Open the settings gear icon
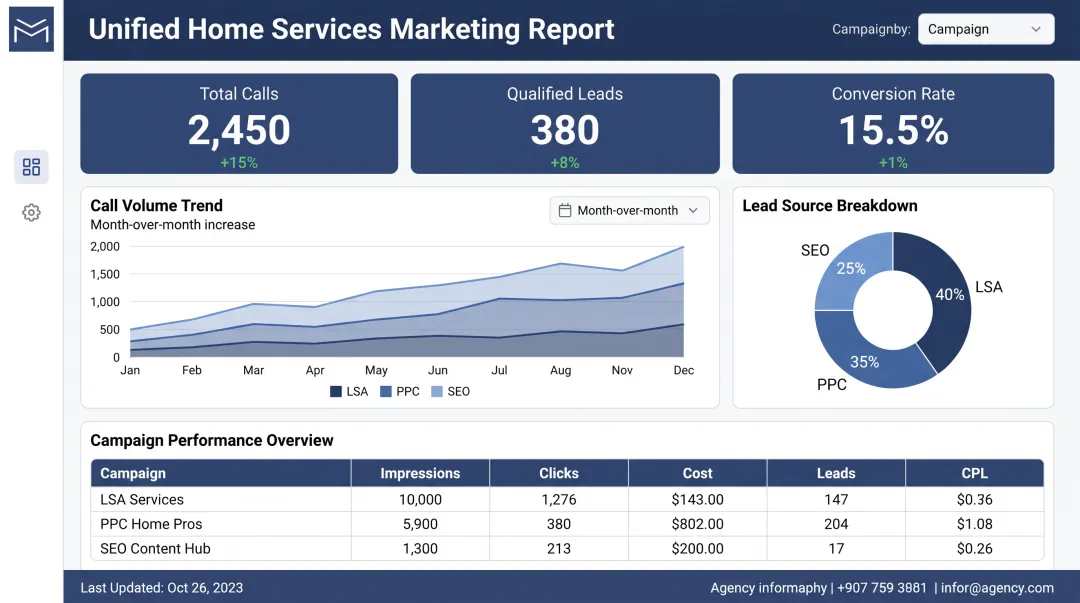 (31, 212)
